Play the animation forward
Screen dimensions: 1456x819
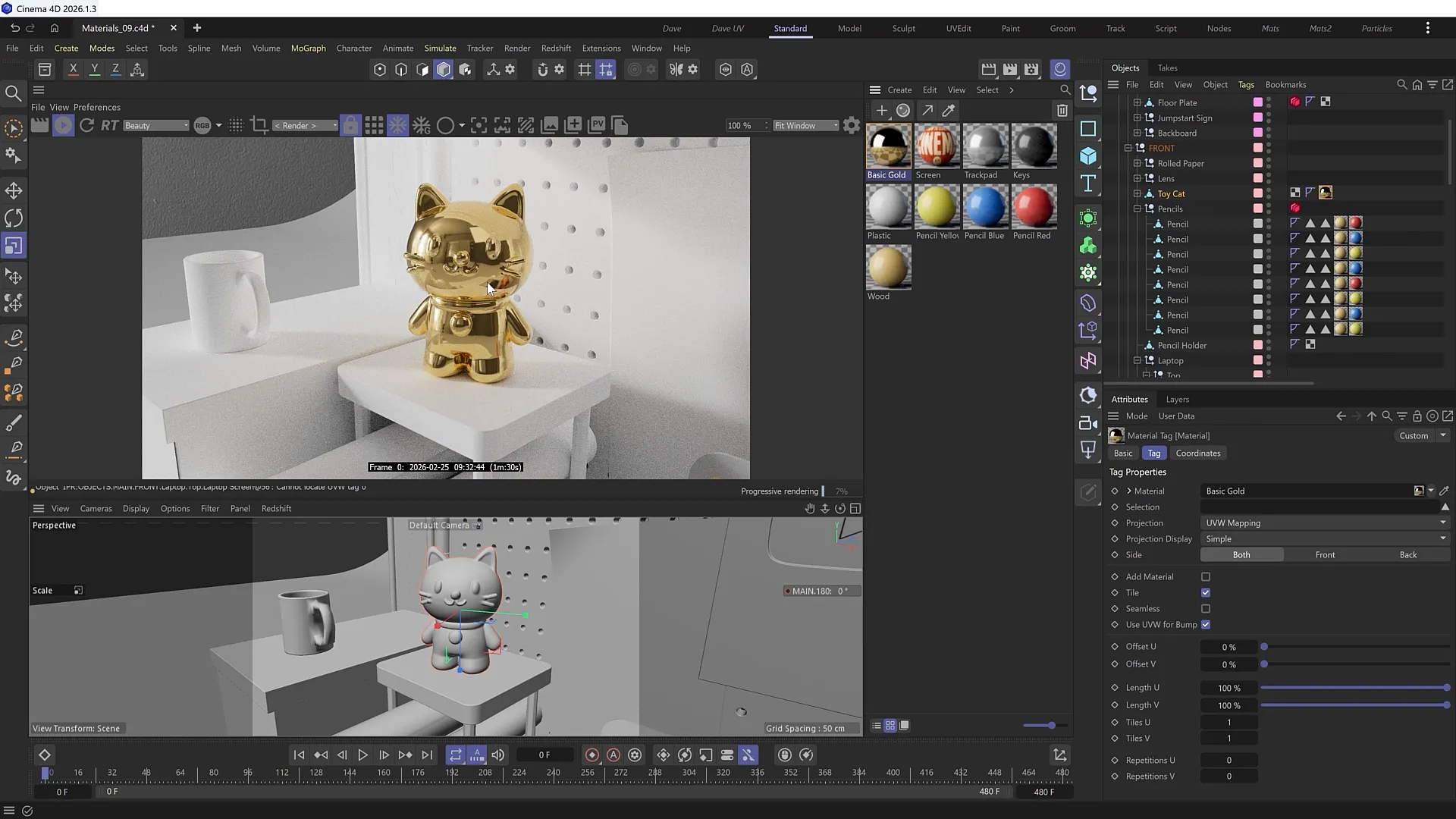pyautogui.click(x=362, y=755)
